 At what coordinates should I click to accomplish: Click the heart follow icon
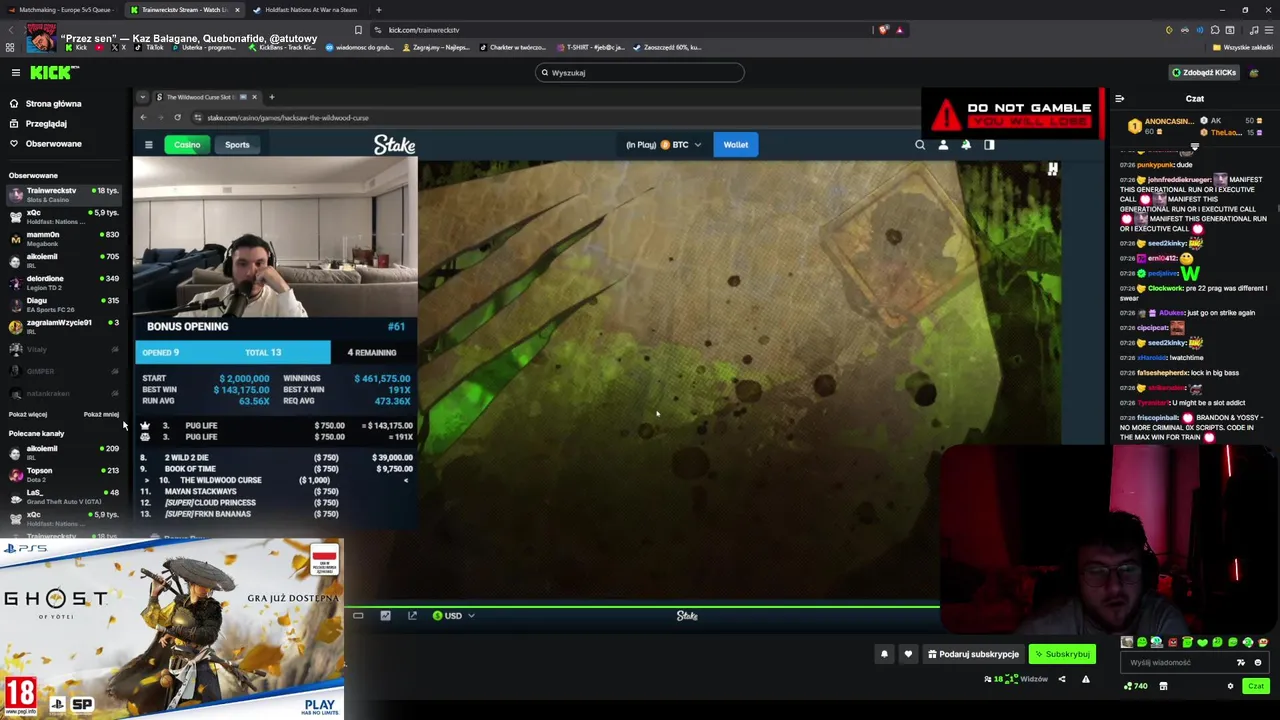(x=908, y=654)
